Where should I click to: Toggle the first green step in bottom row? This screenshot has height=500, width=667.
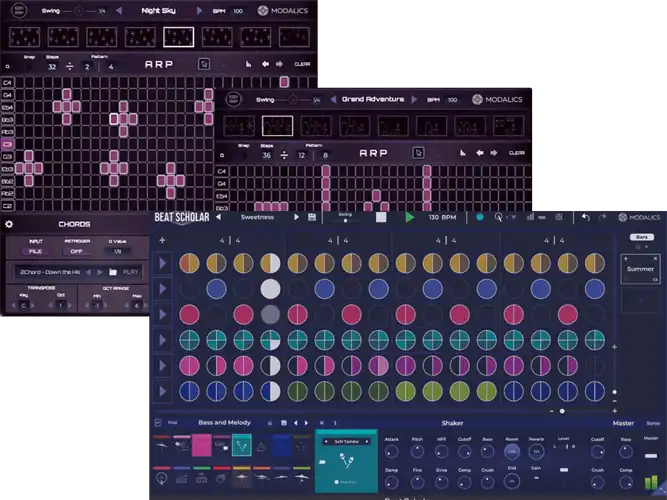pyautogui.click(x=297, y=391)
